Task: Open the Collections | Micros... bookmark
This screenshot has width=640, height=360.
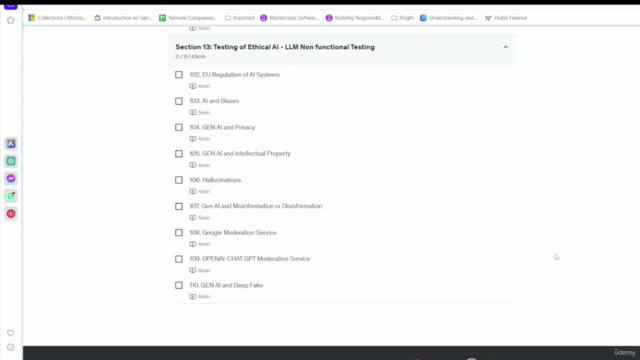Action: click(57, 18)
